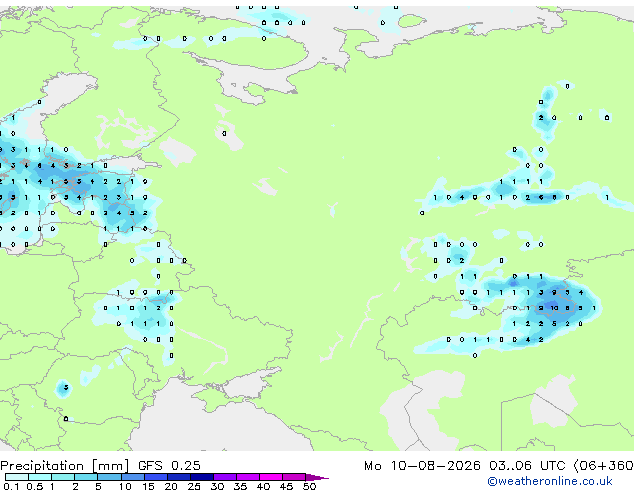Select the 'Precipitation [mm]' title text
Viewport: 634px width, 490px height.
tap(65, 466)
